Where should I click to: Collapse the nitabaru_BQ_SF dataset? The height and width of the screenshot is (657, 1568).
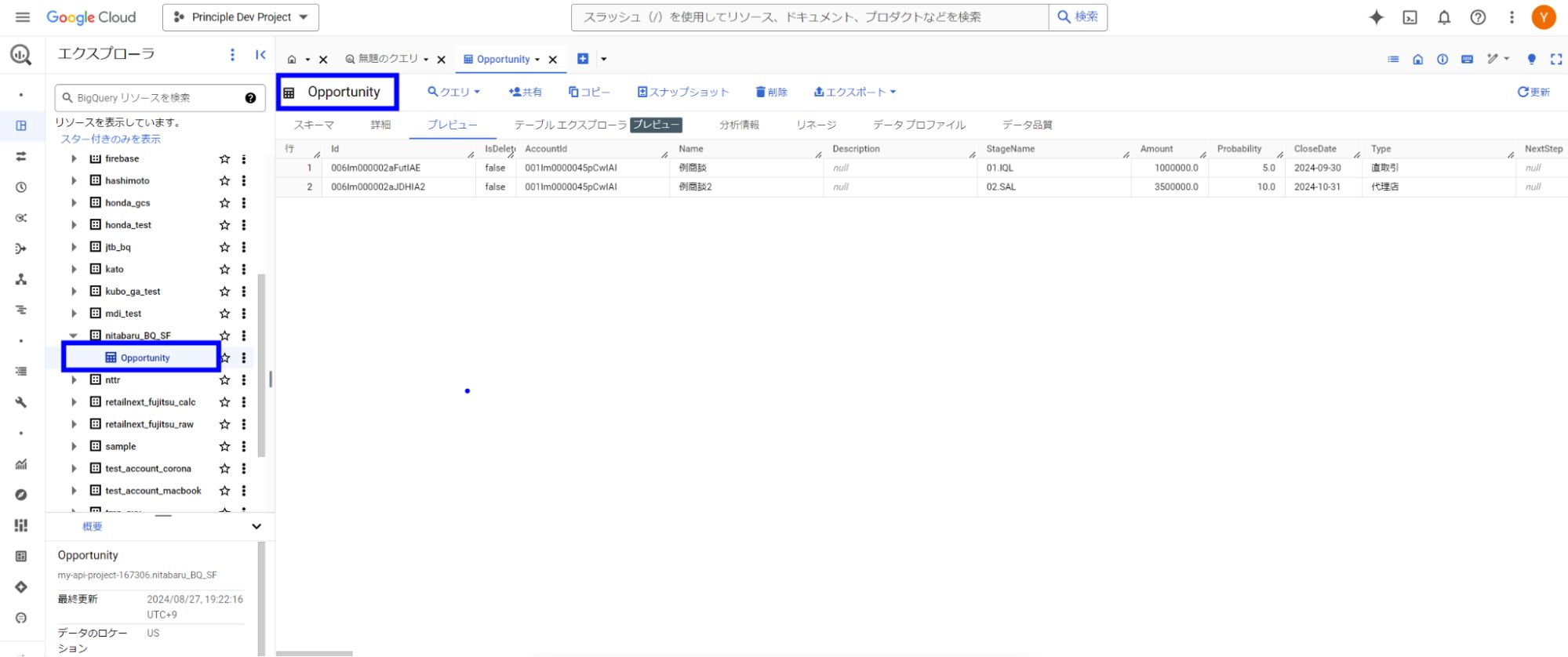click(74, 336)
